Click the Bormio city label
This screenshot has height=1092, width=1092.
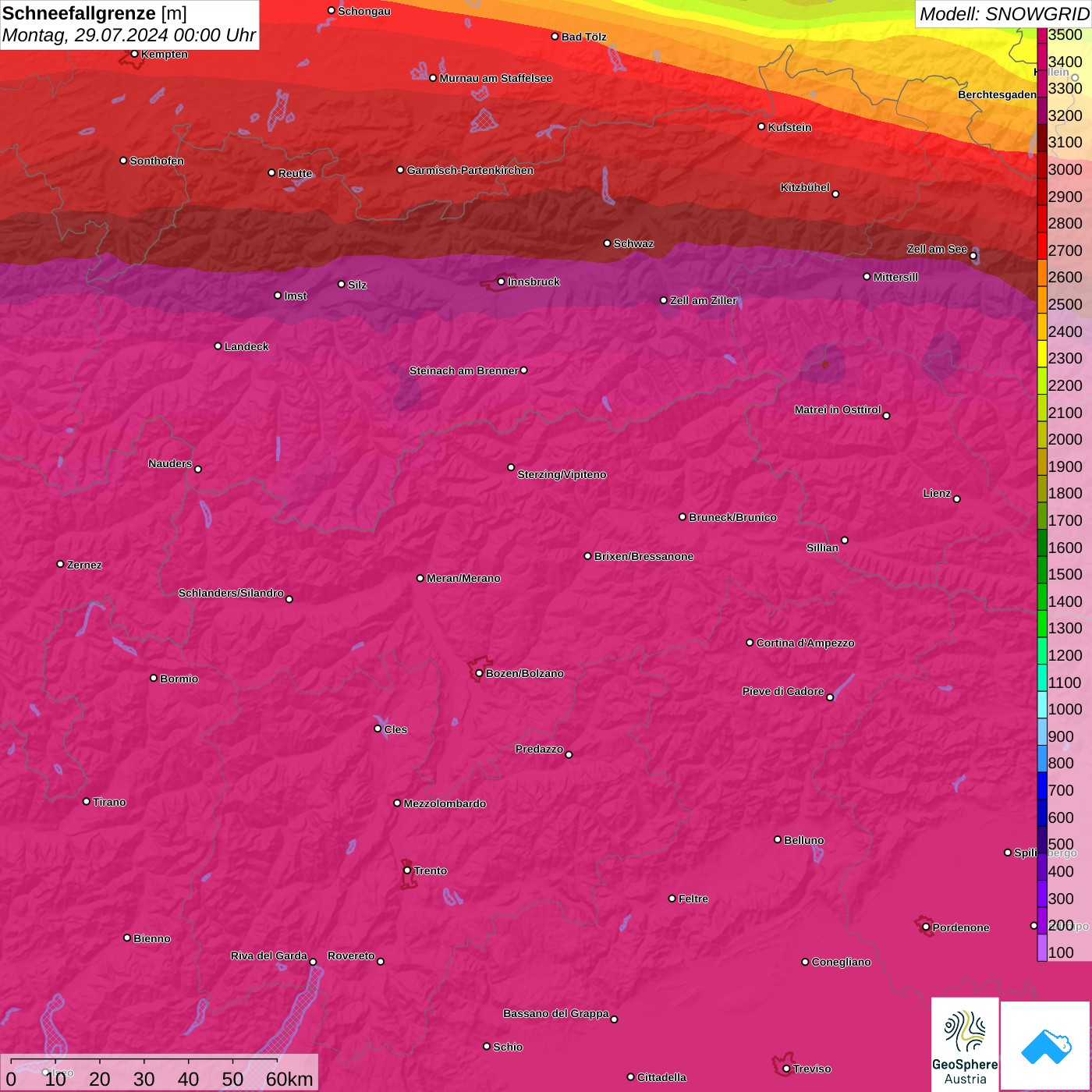point(179,679)
